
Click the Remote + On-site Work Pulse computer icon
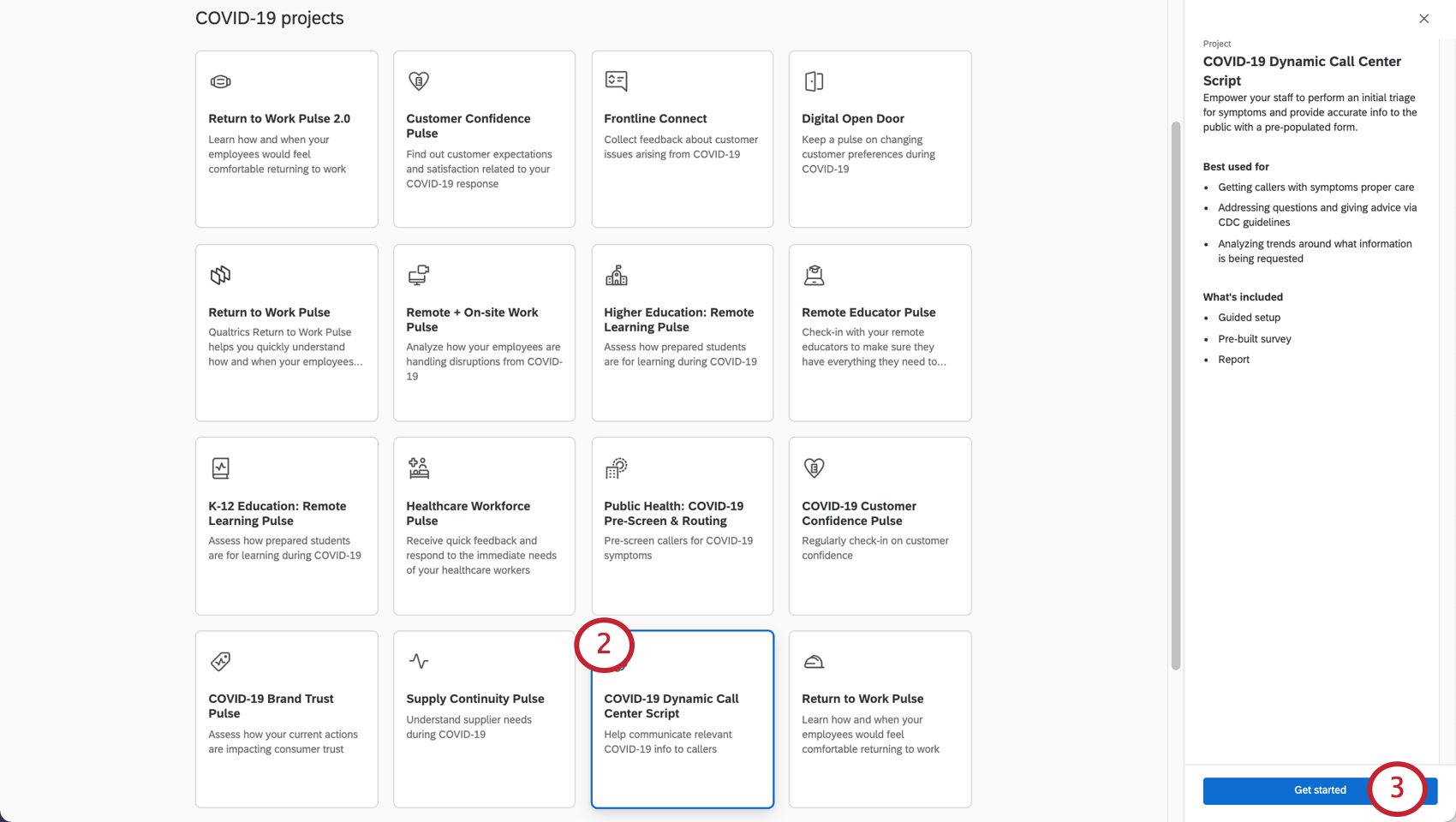(418, 275)
